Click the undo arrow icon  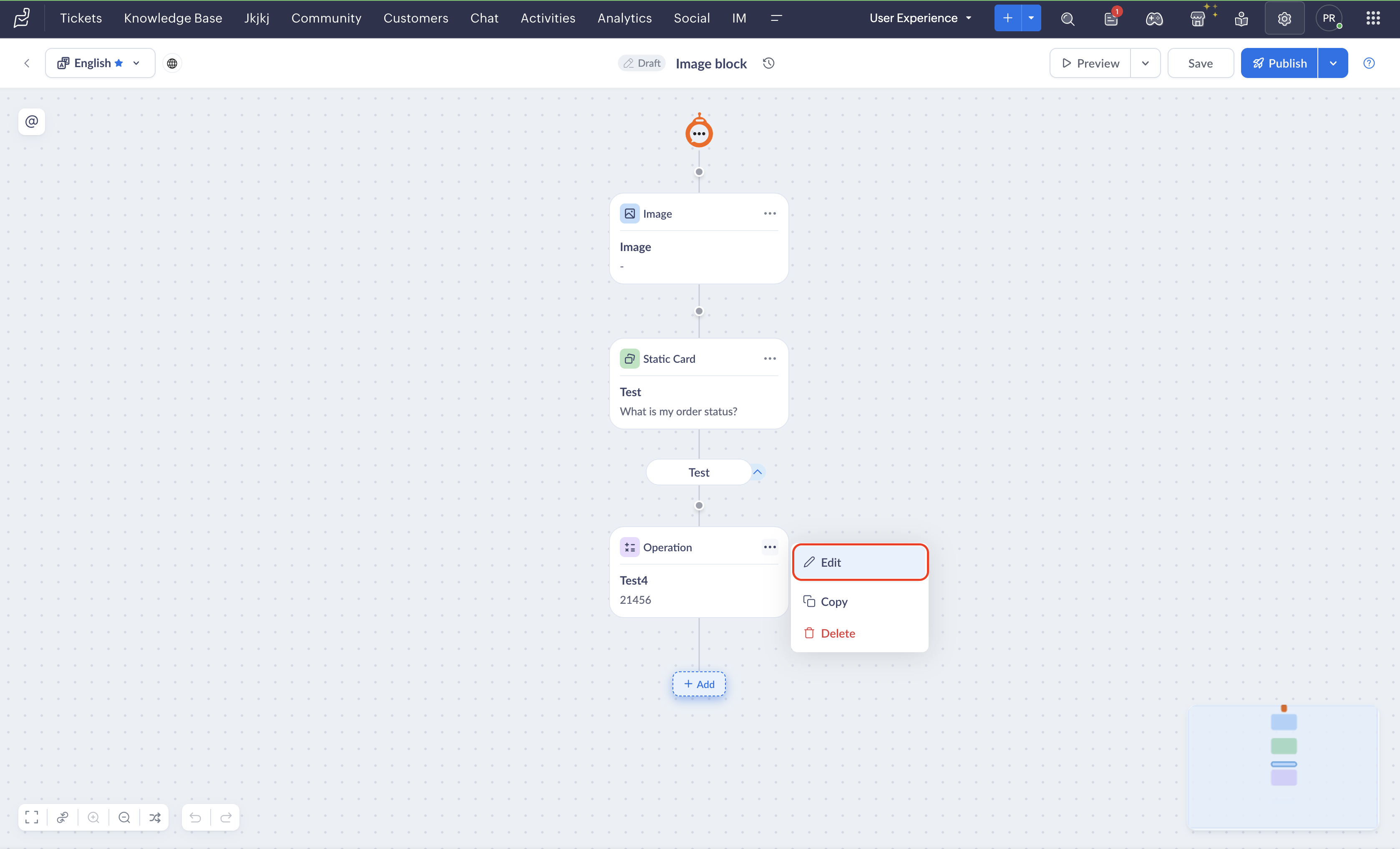pyautogui.click(x=196, y=817)
